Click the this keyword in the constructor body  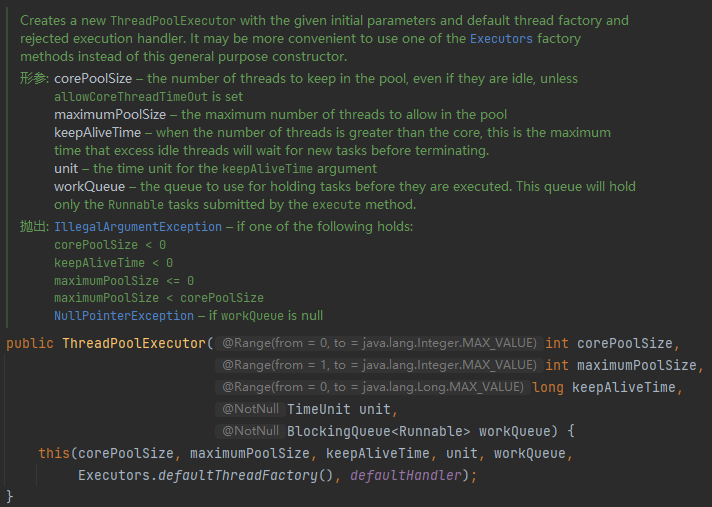pyautogui.click(x=54, y=453)
